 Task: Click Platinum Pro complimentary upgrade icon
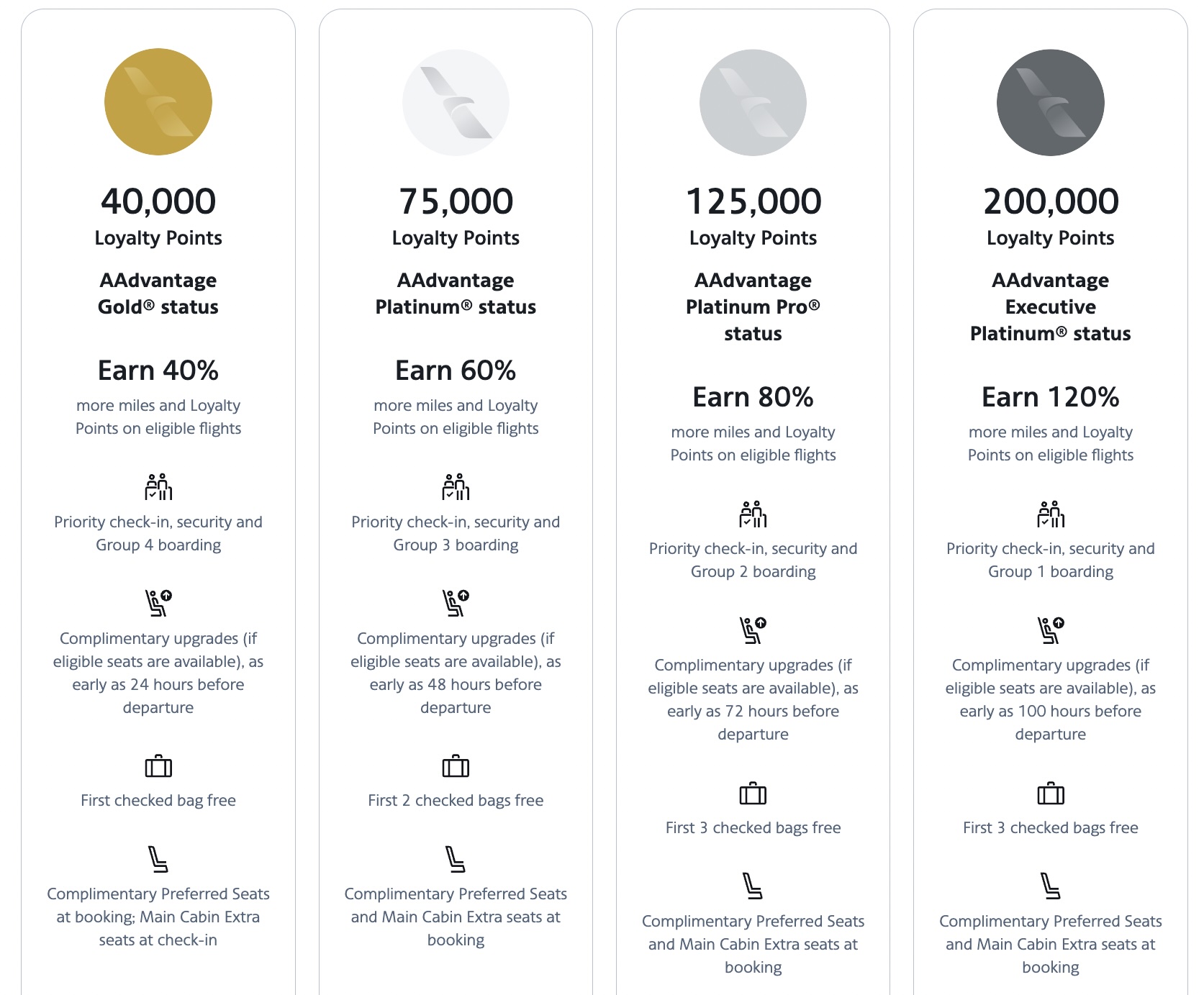click(x=753, y=630)
